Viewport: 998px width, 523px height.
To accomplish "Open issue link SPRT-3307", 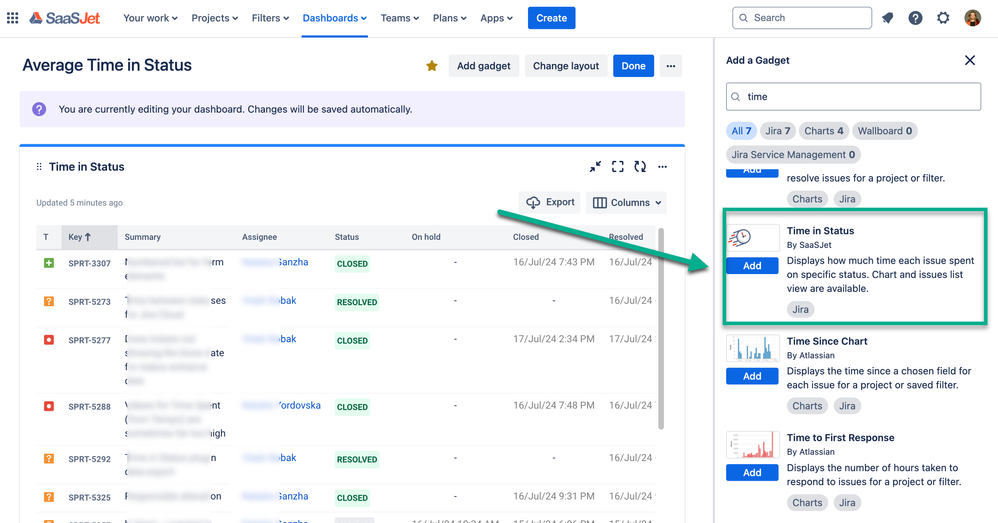I will (x=89, y=264).
